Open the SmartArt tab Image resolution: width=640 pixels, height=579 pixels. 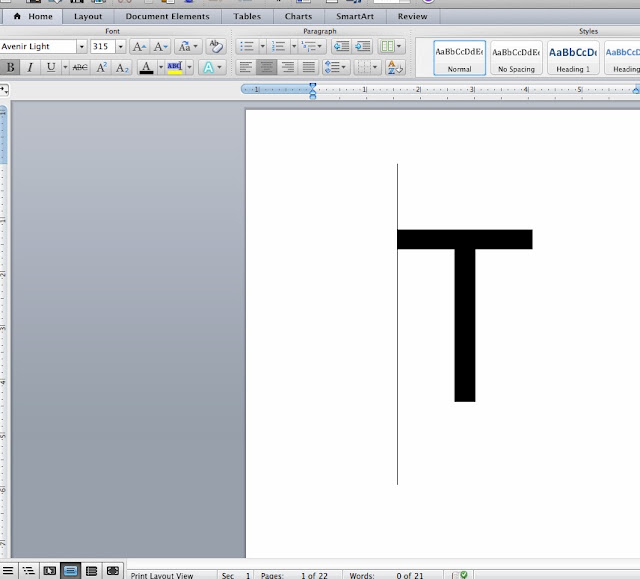[355, 16]
